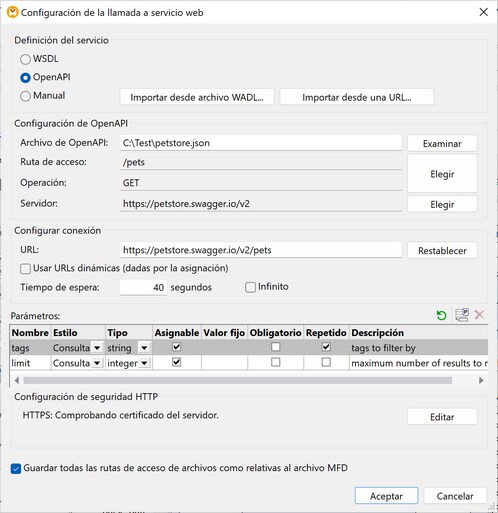This screenshot has height=513, width=498.
Task: Toggle Repetido checkbox for tags row
Action: [326, 347]
